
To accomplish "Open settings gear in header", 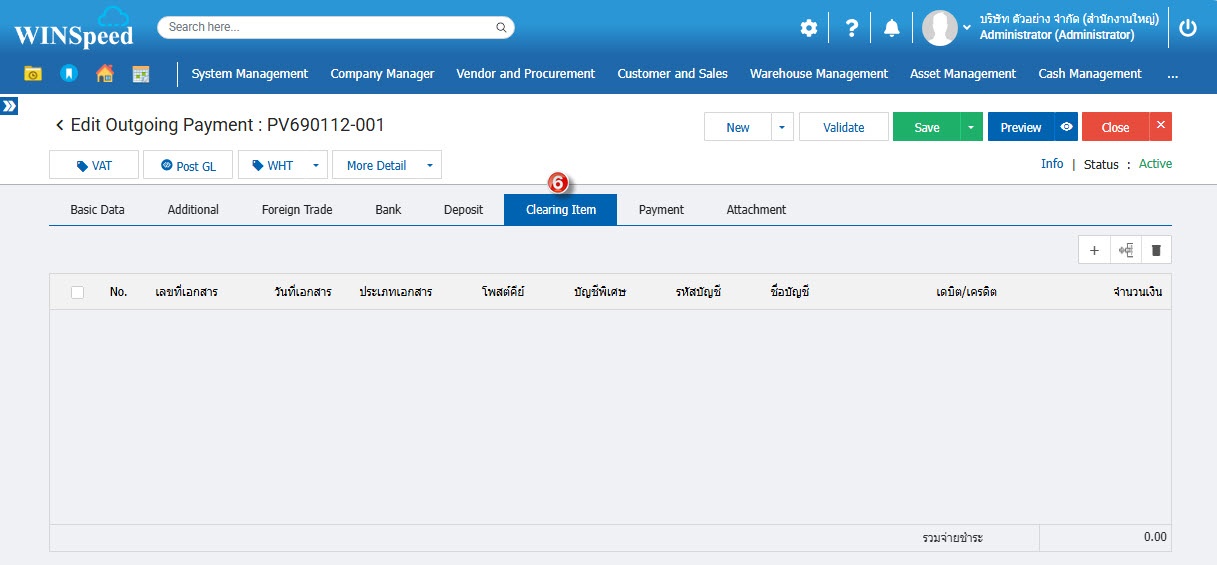I will 808,28.
